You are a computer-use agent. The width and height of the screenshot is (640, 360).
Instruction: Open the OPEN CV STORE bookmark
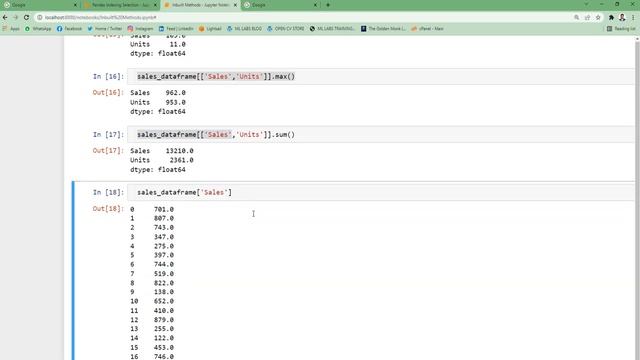(286, 29)
